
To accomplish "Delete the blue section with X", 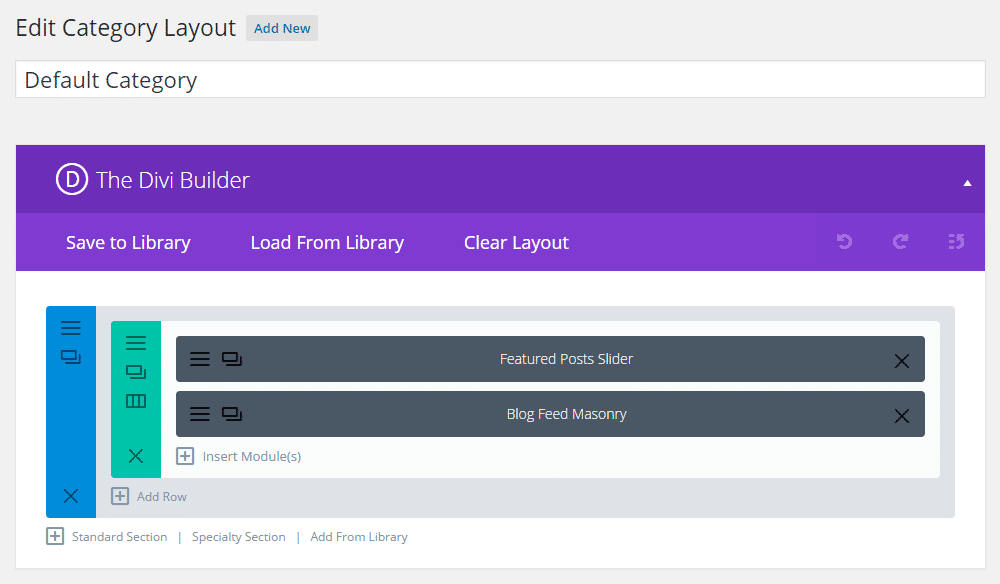I will (71, 495).
